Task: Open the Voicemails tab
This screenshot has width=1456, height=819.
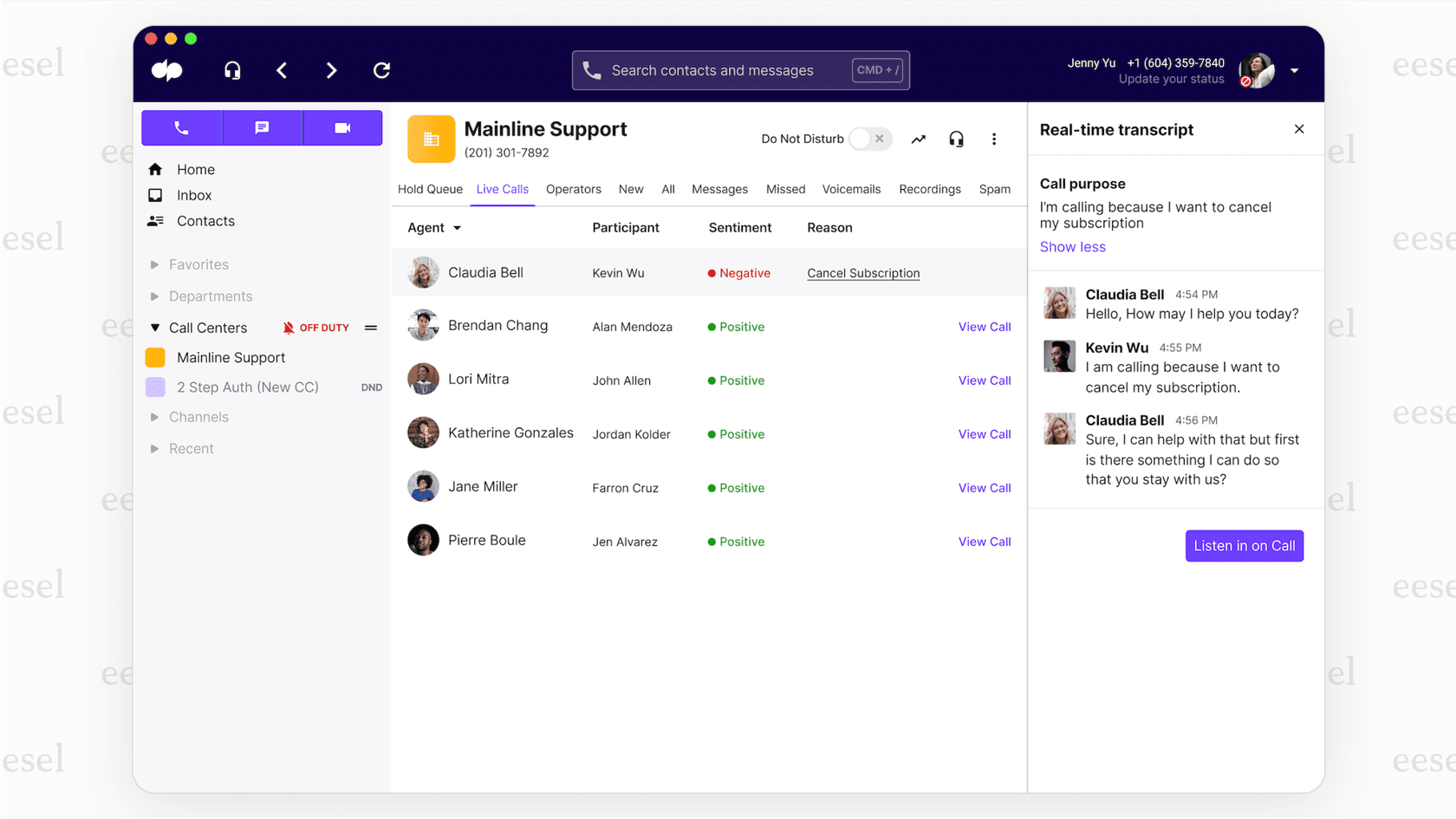Action: click(851, 189)
